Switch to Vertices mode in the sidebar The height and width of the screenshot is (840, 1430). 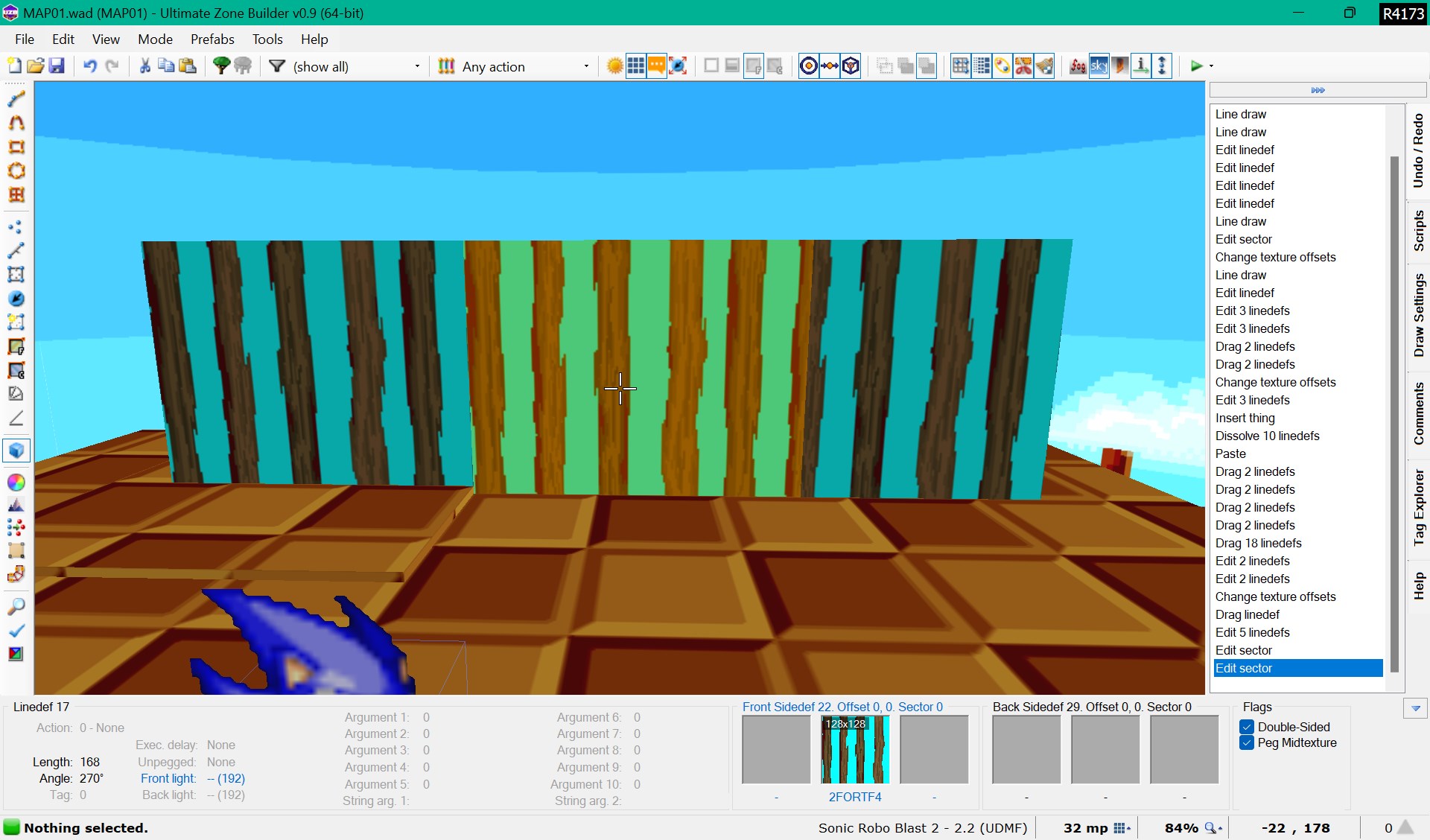[16, 227]
